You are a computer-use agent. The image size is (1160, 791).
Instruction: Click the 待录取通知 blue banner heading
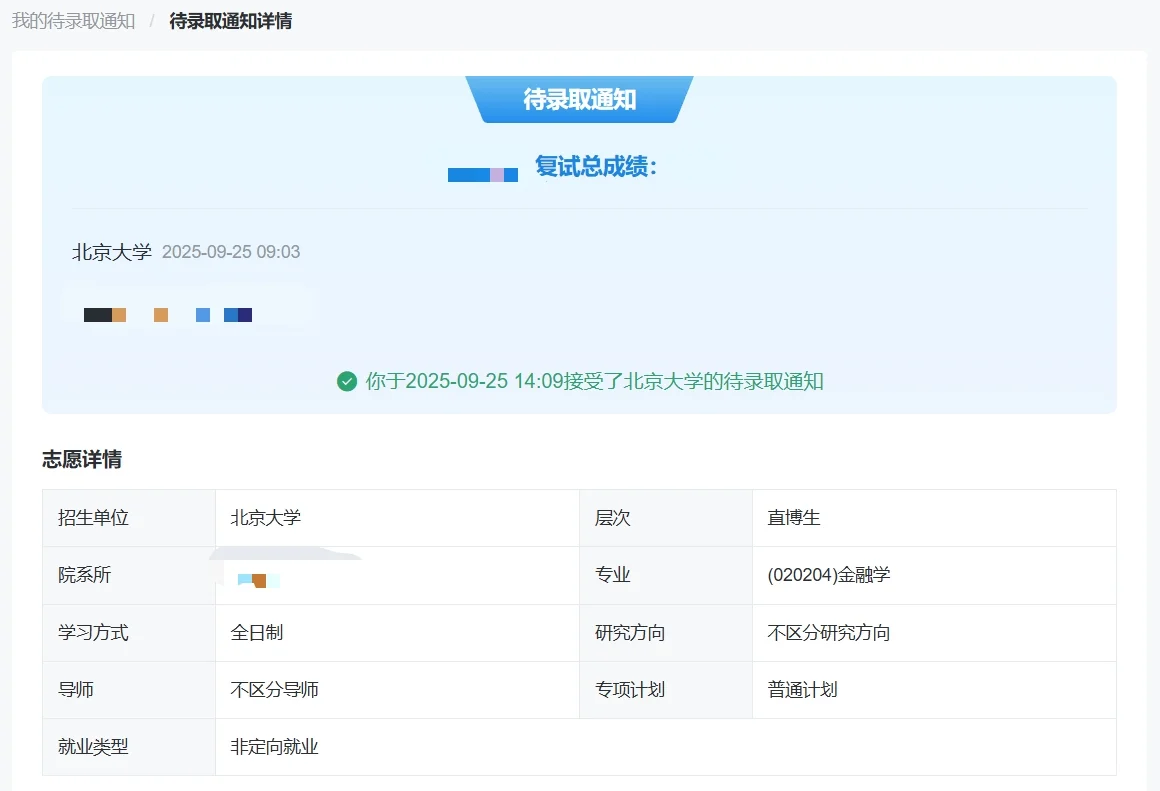(x=579, y=99)
